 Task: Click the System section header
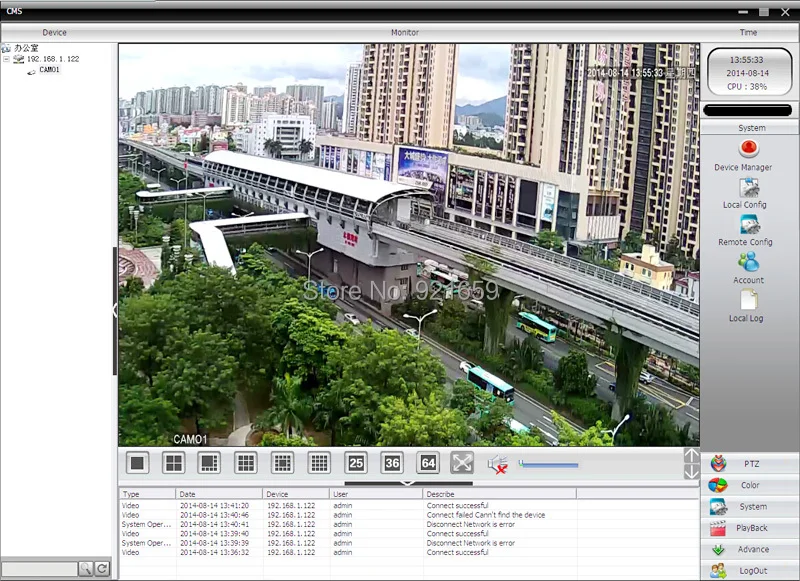pos(750,128)
